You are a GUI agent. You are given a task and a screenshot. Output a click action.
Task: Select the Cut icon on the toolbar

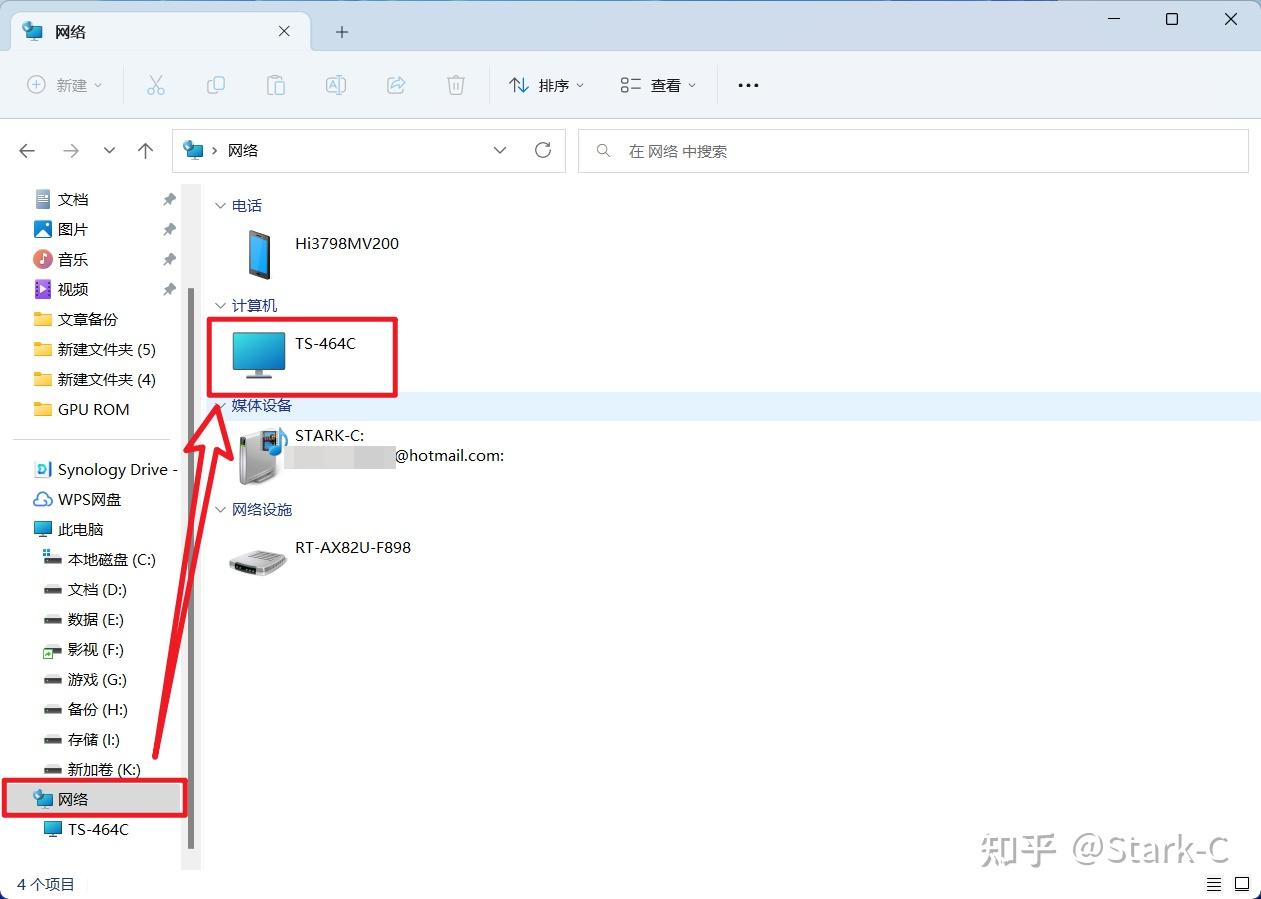155,85
